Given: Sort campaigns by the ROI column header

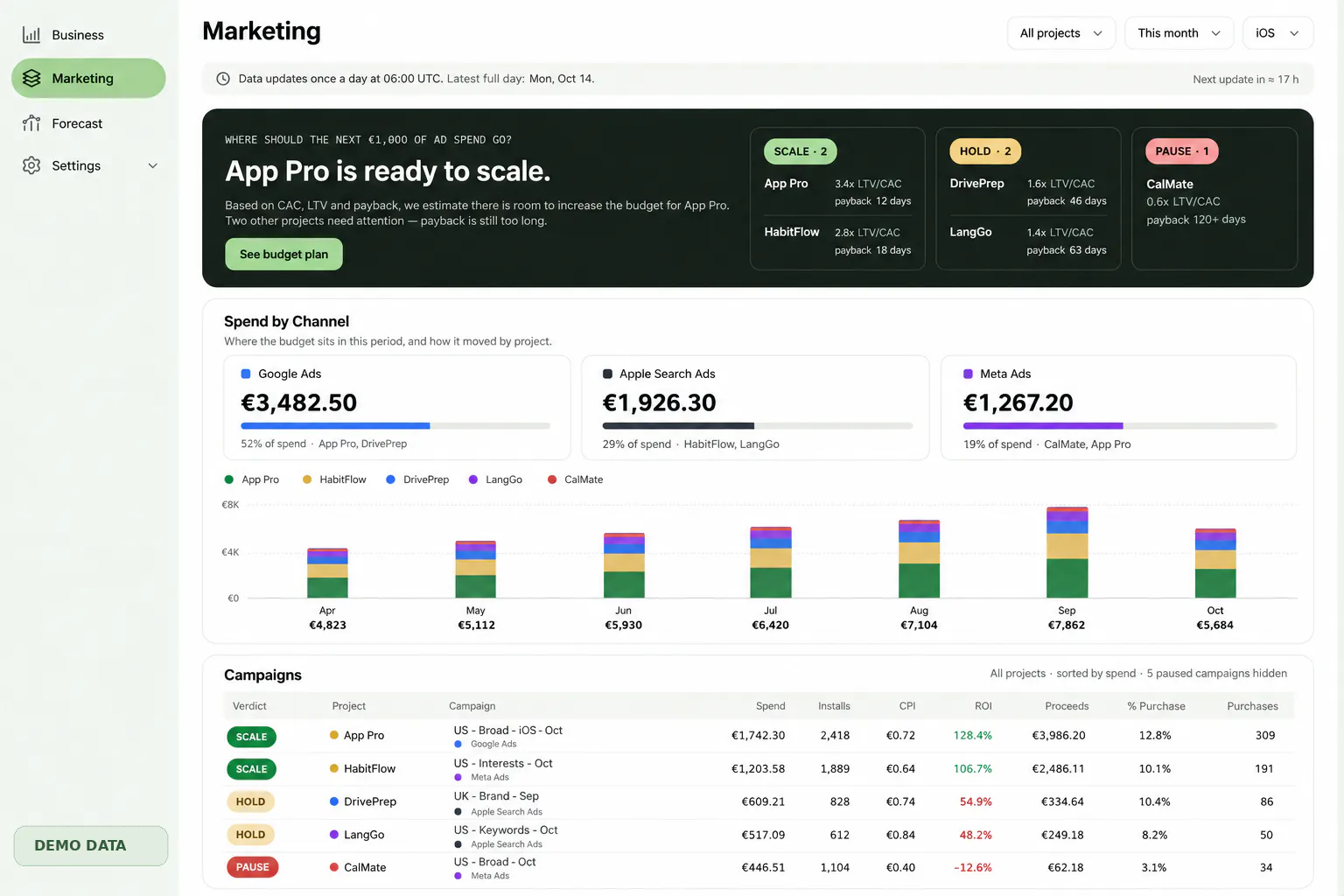Looking at the screenshot, I should coord(983,706).
